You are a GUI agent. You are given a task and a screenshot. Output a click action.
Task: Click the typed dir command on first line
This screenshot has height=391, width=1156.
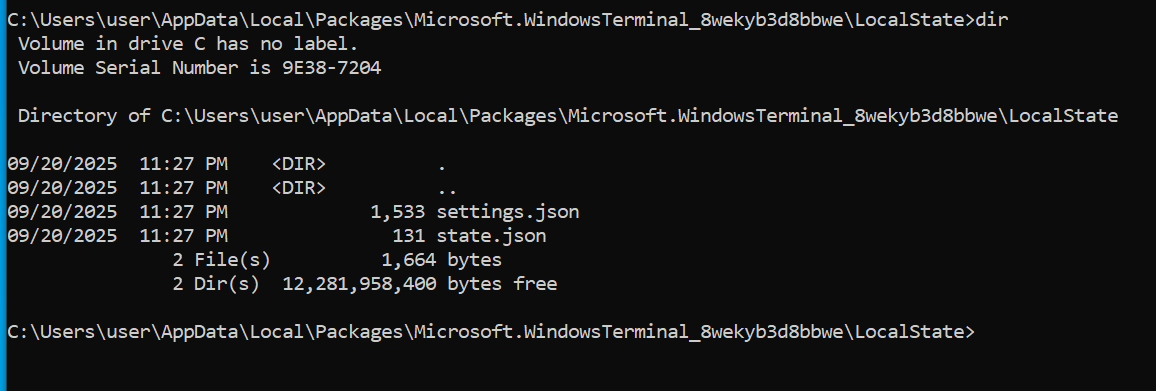click(991, 20)
